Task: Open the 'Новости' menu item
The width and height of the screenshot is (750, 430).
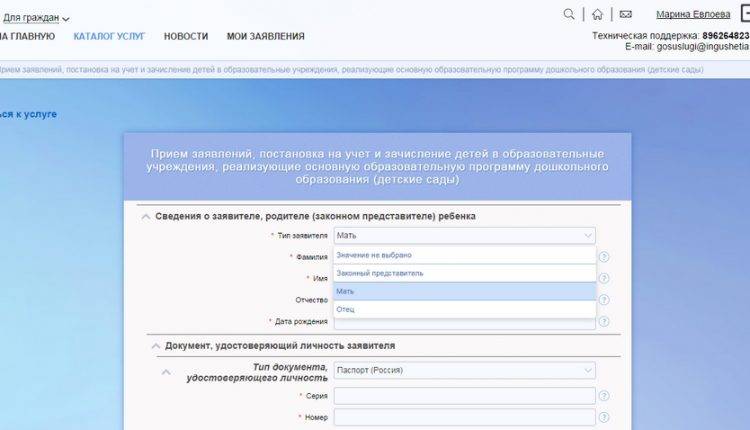Action: 186,36
